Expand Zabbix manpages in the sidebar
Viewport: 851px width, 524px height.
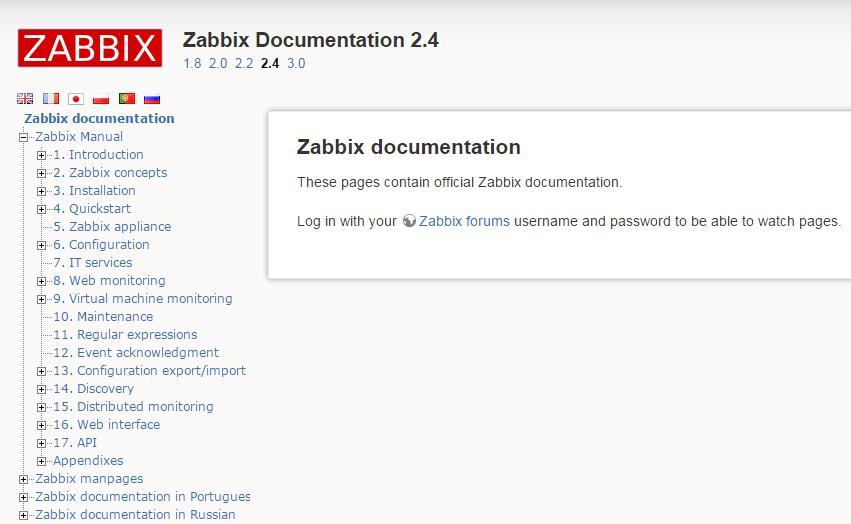(23, 479)
